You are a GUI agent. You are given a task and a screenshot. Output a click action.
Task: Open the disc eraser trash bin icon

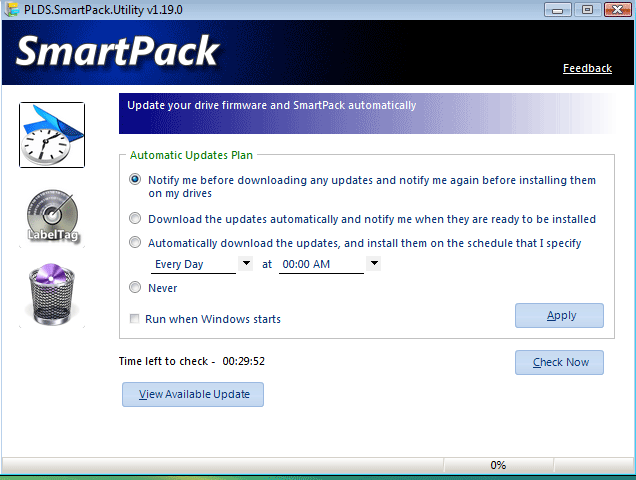[52, 294]
